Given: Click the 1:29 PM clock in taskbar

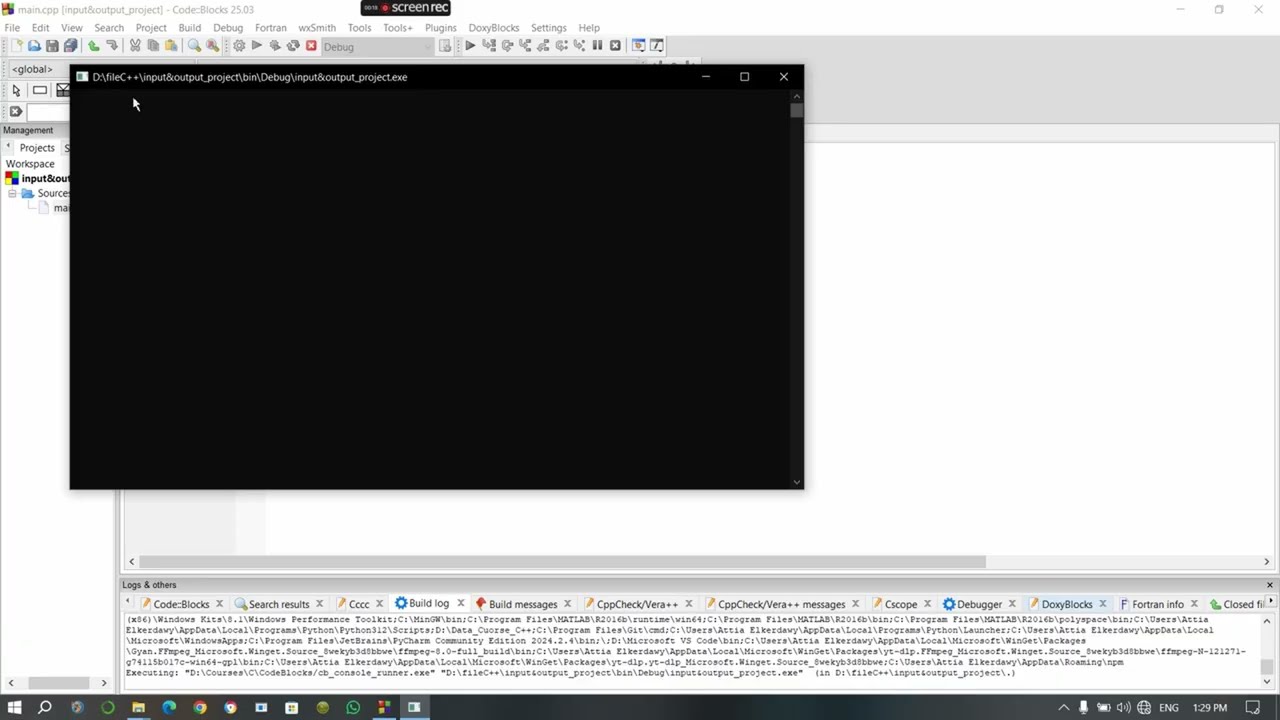Looking at the screenshot, I should tap(1209, 708).
